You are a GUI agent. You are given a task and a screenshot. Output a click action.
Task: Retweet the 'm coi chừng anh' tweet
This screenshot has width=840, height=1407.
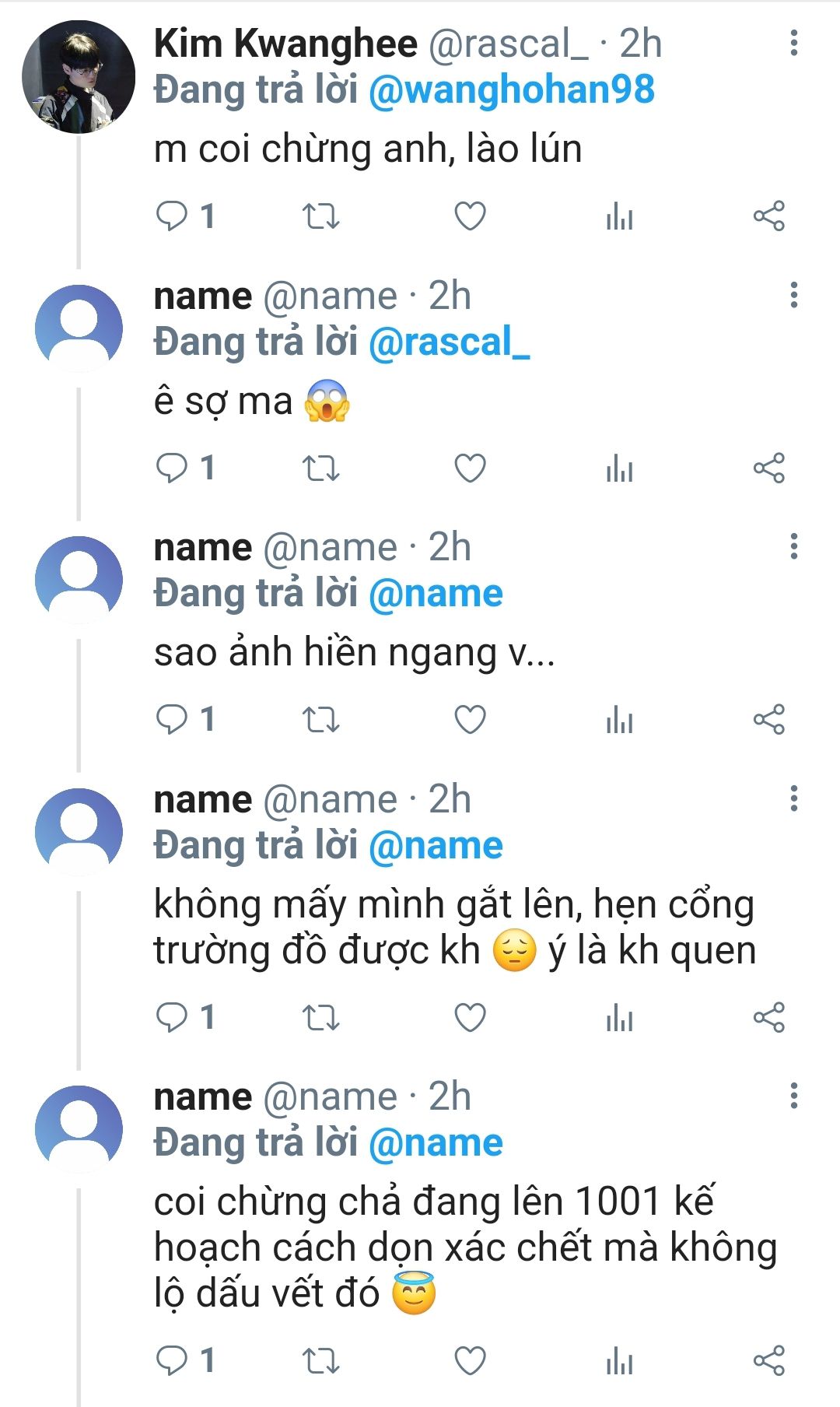[x=320, y=216]
